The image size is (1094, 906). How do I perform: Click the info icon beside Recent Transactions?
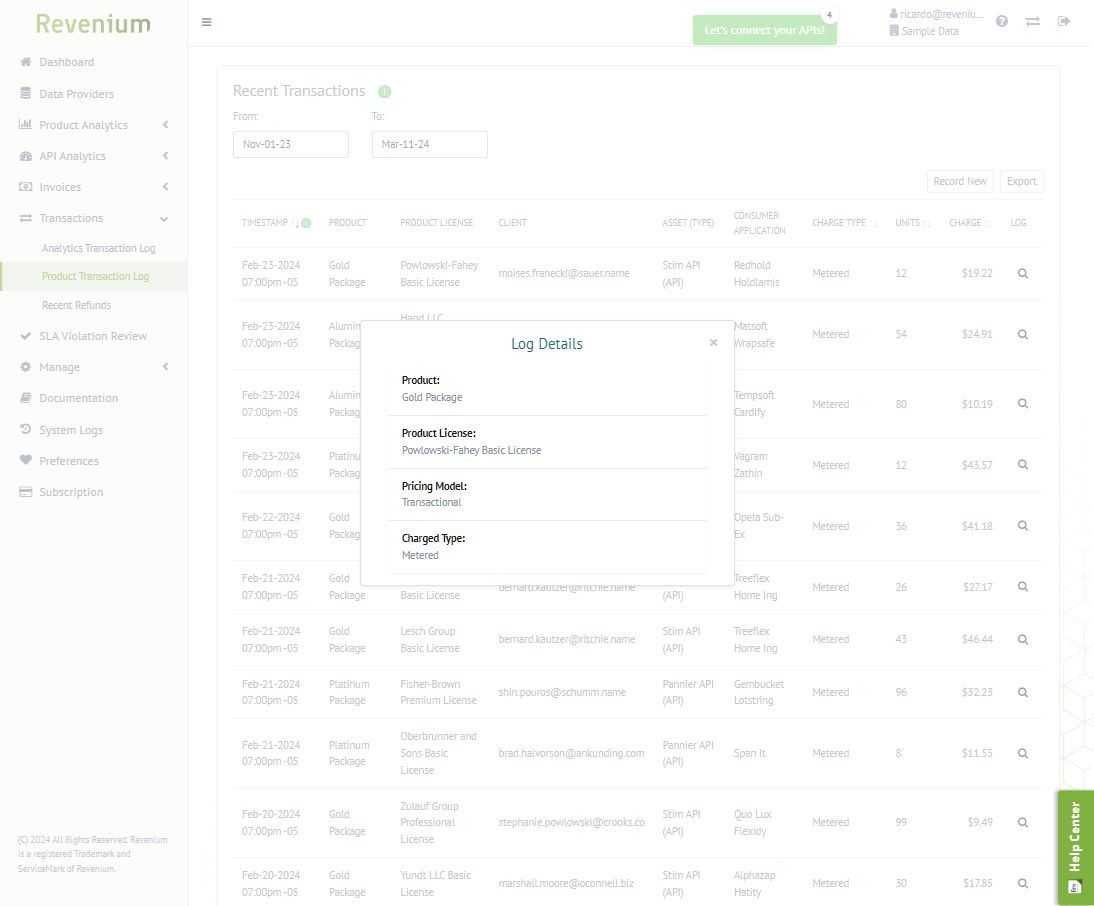click(x=385, y=92)
